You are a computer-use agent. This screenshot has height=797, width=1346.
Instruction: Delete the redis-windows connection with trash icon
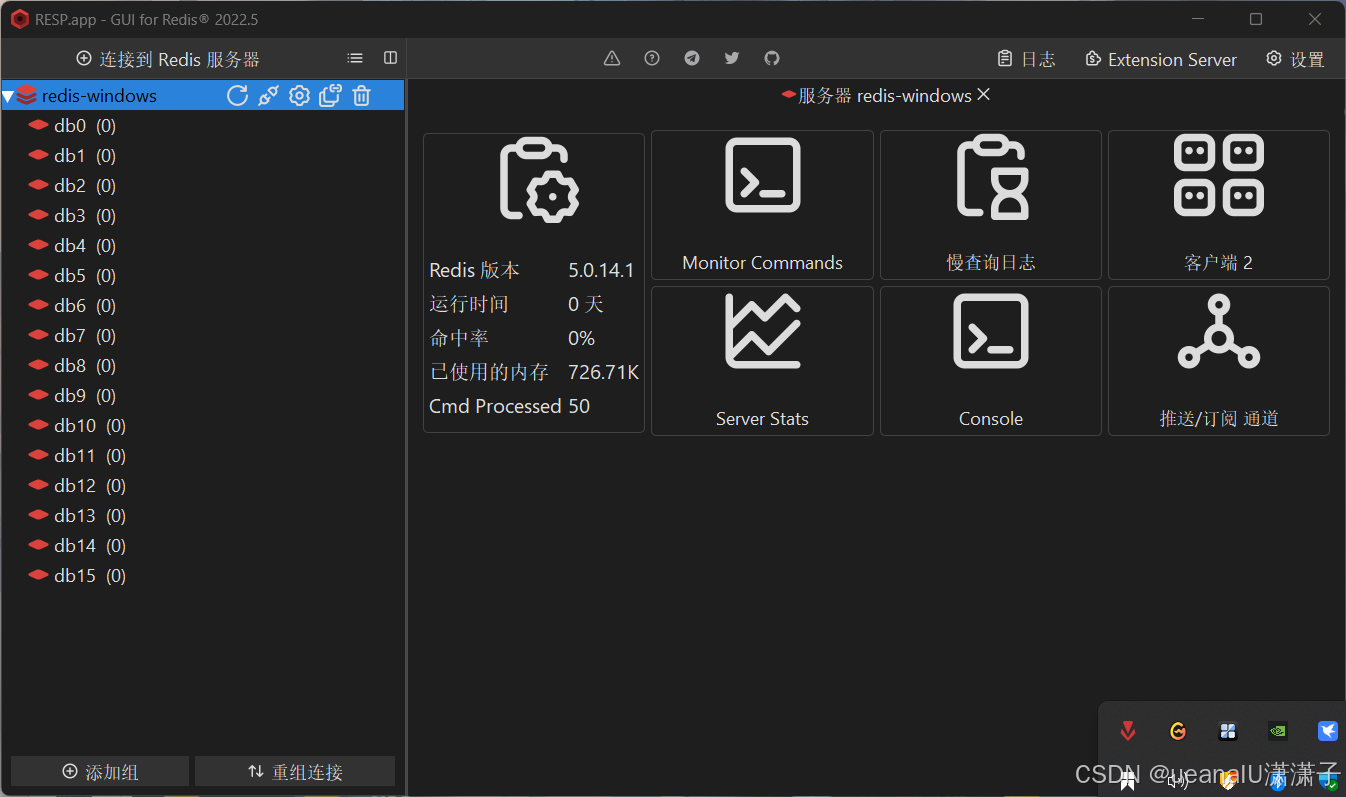pyautogui.click(x=362, y=96)
